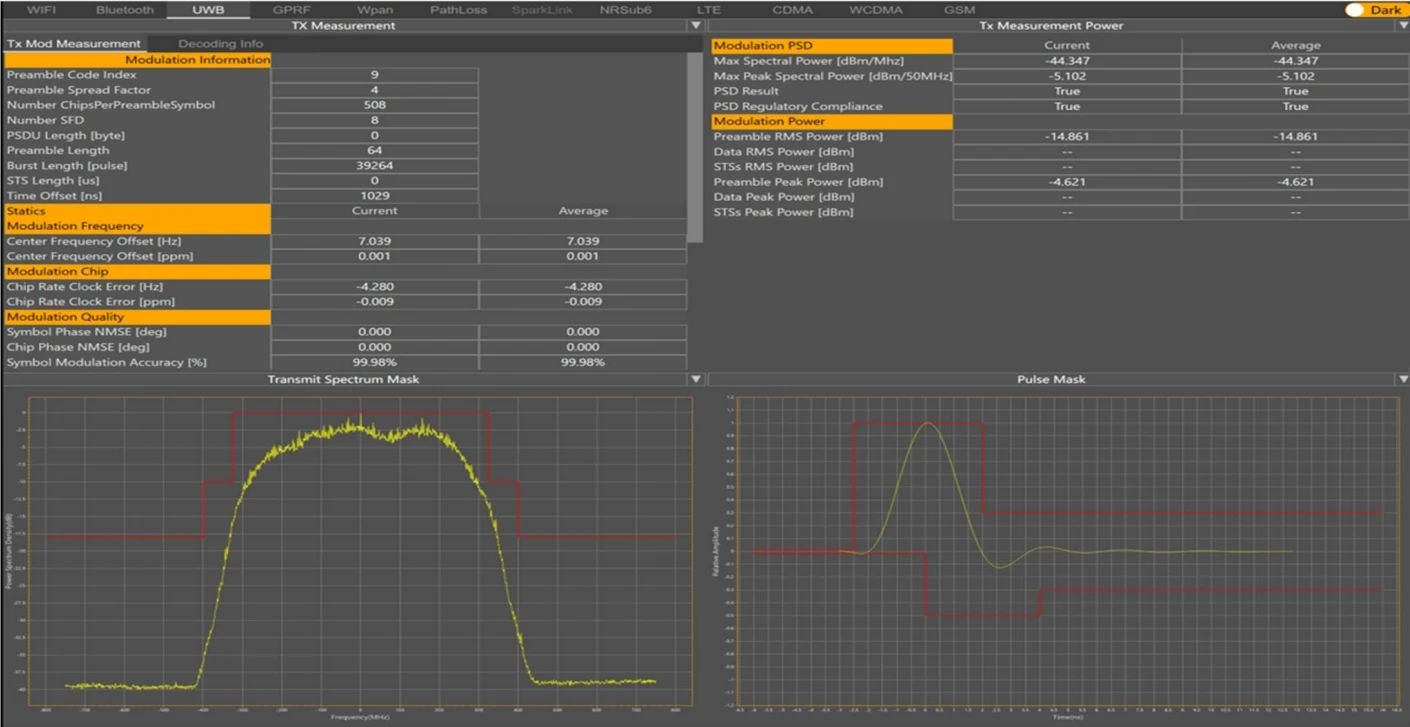Open the GSM tab

(959, 10)
